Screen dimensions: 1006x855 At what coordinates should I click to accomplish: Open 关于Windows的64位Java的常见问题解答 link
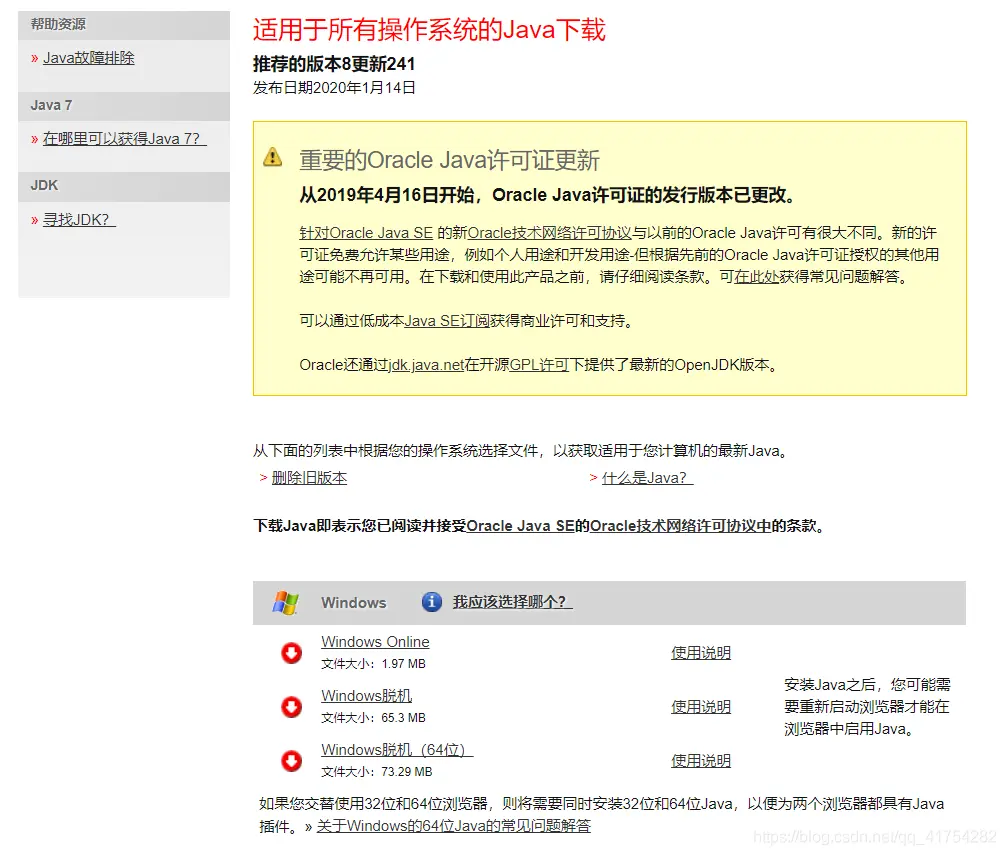[x=454, y=826]
